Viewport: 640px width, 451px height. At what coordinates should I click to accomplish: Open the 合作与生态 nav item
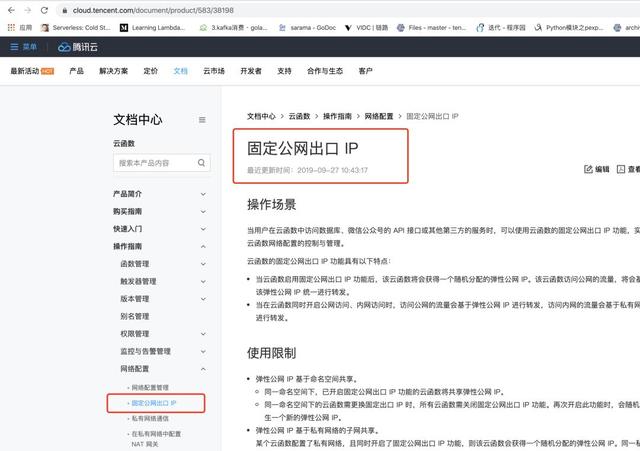click(x=325, y=71)
